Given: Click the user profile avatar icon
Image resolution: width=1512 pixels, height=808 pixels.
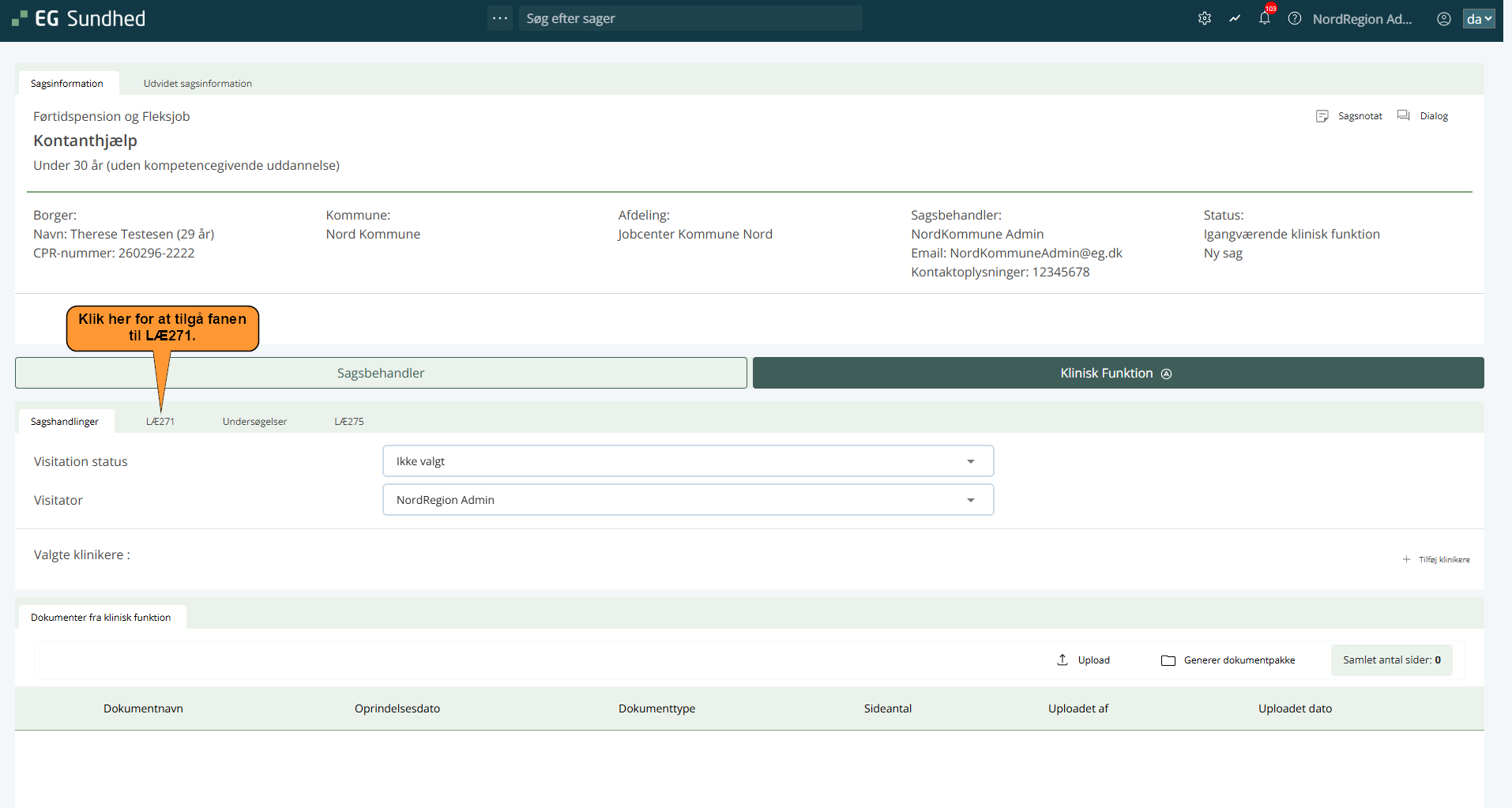Looking at the screenshot, I should pos(1443,19).
